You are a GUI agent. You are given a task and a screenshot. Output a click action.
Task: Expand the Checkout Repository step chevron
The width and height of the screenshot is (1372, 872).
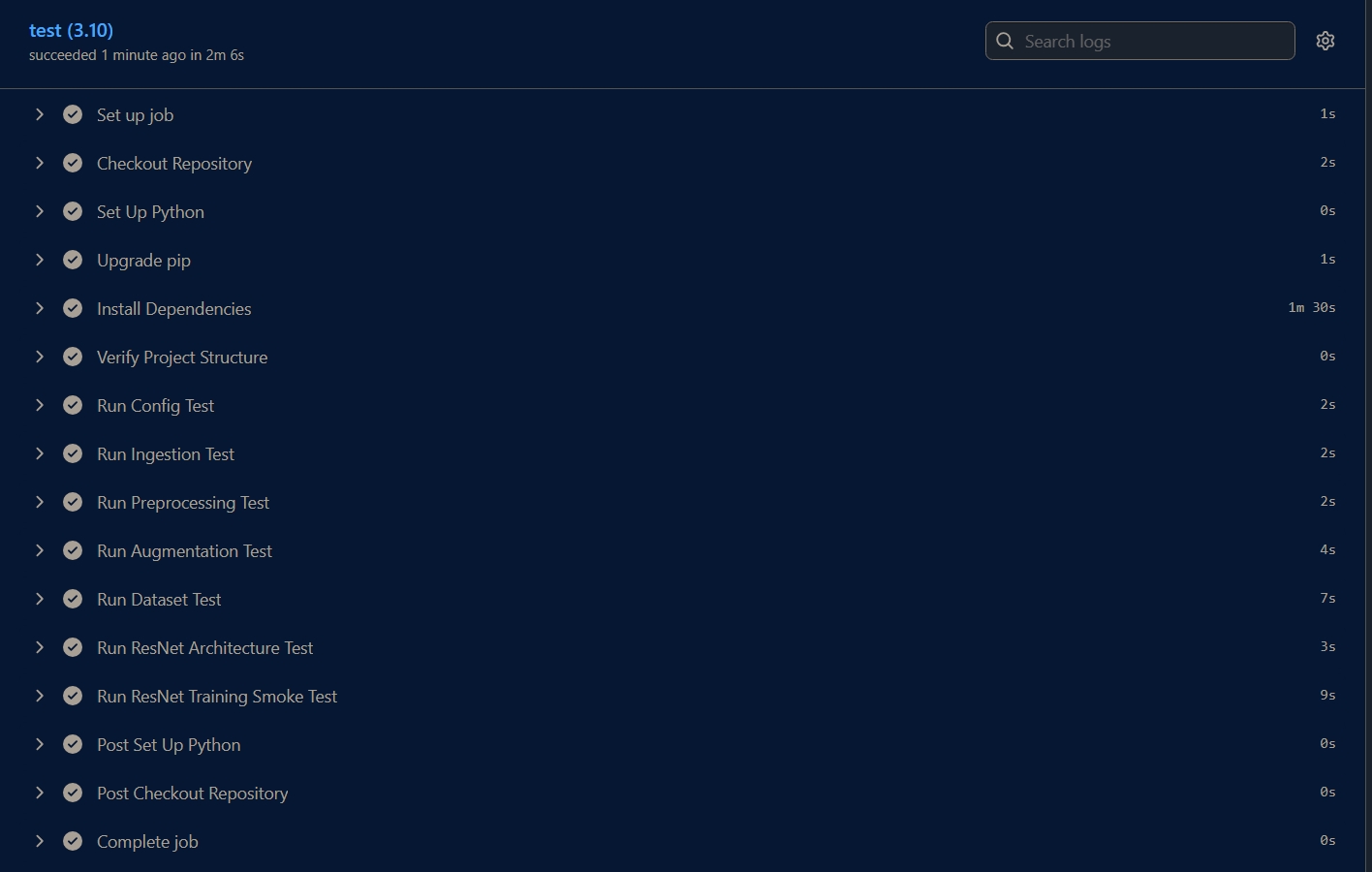pos(40,163)
